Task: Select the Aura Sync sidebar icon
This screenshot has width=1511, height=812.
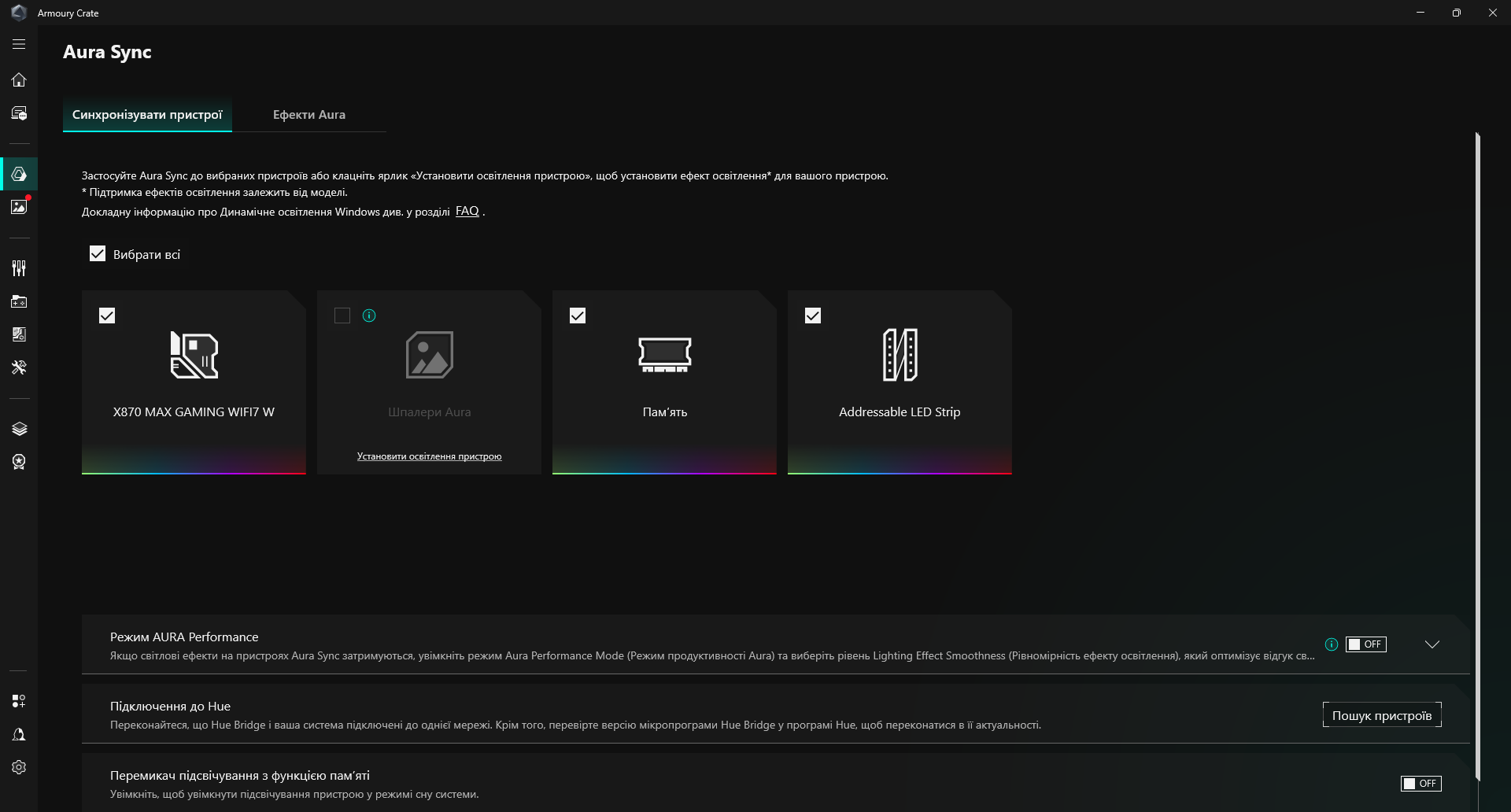Action: coord(19,174)
